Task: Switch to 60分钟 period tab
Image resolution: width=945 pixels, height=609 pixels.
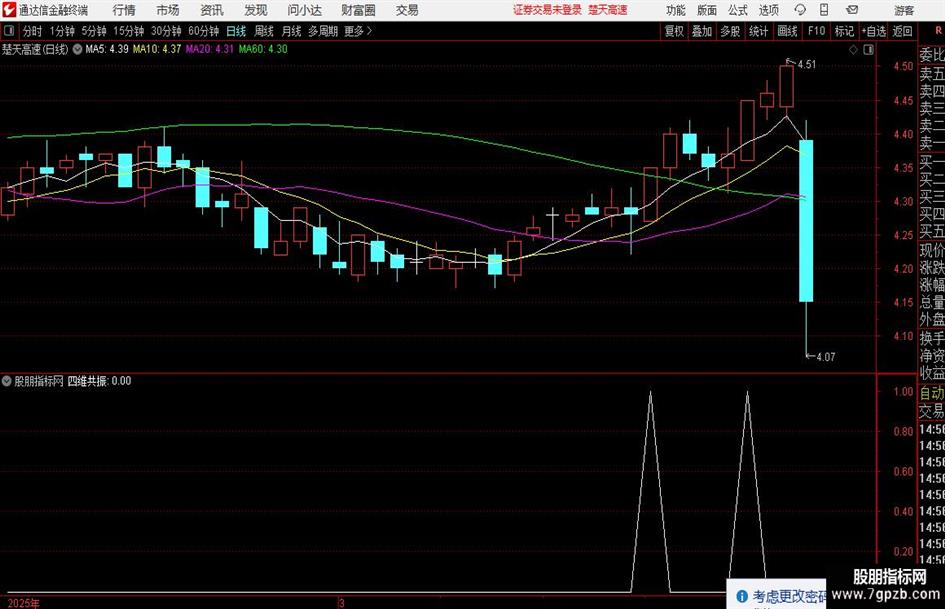Action: pyautogui.click(x=203, y=31)
